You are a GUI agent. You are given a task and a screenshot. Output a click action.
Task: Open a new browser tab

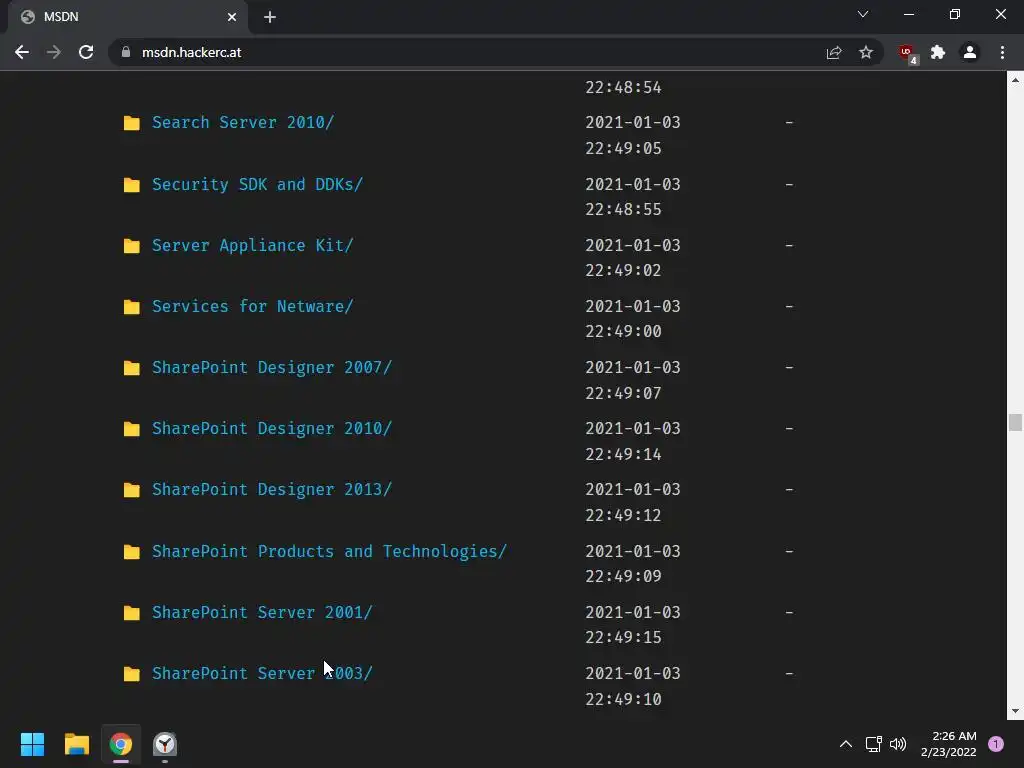click(270, 17)
